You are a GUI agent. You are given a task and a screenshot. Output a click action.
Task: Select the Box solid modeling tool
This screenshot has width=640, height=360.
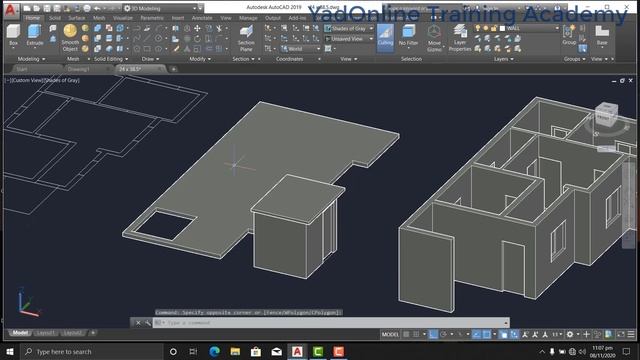(x=13, y=35)
